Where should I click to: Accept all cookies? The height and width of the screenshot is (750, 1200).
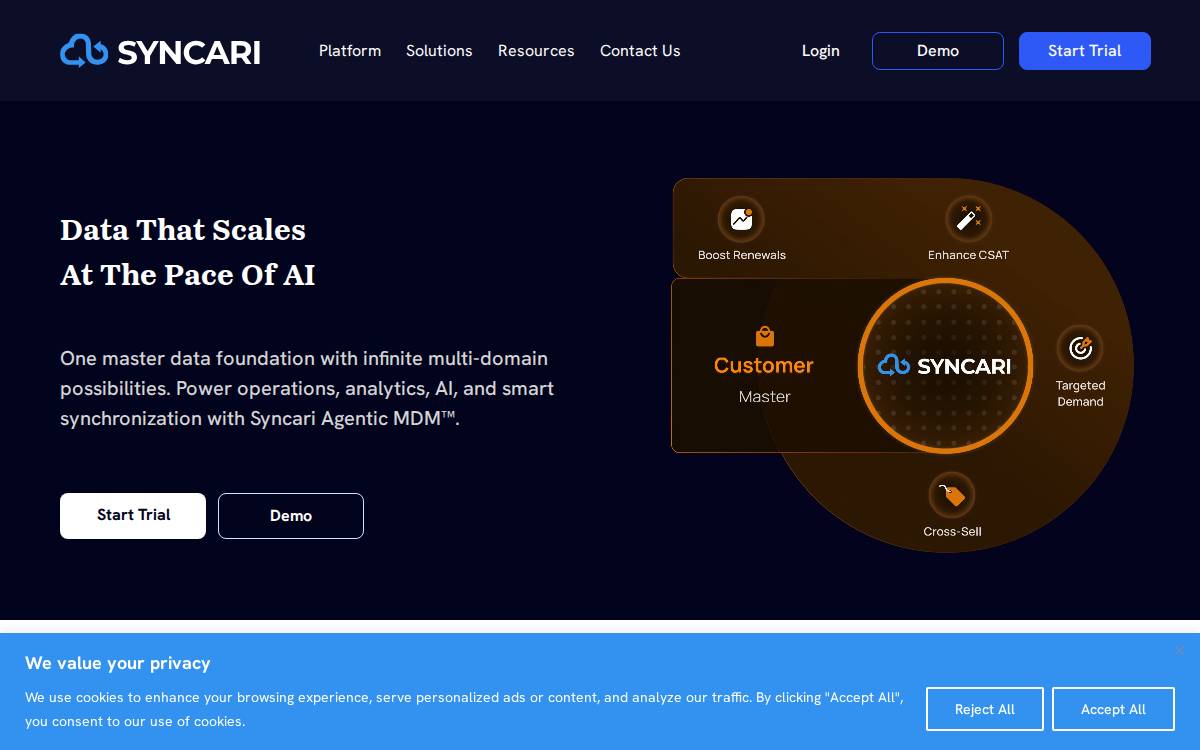1113,709
